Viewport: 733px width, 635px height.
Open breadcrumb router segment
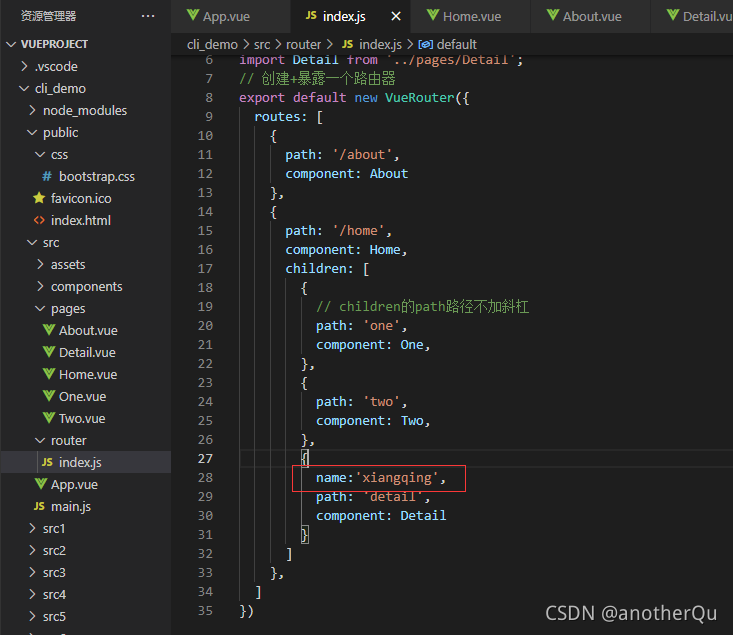point(303,44)
